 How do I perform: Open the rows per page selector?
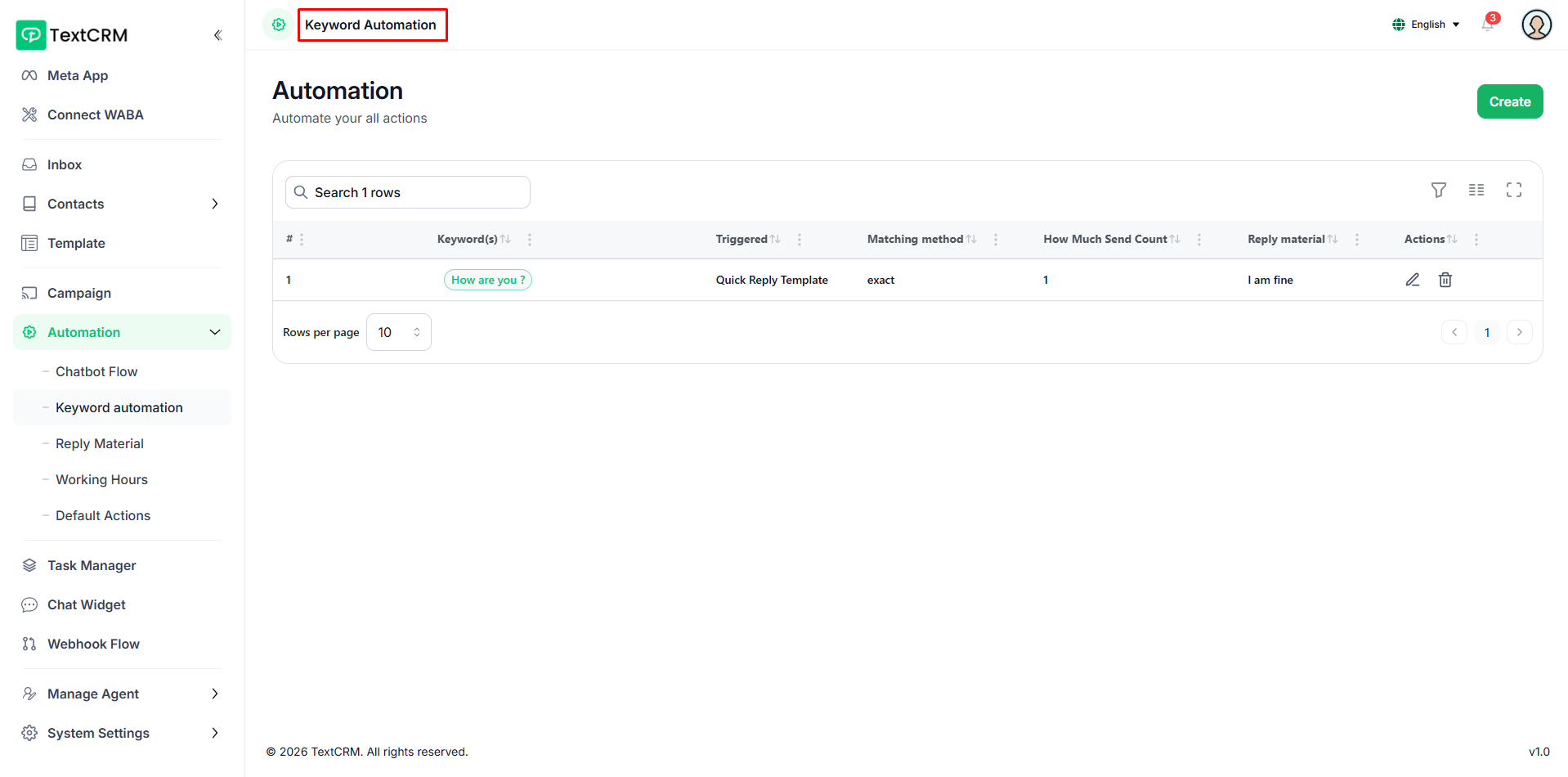tap(398, 332)
